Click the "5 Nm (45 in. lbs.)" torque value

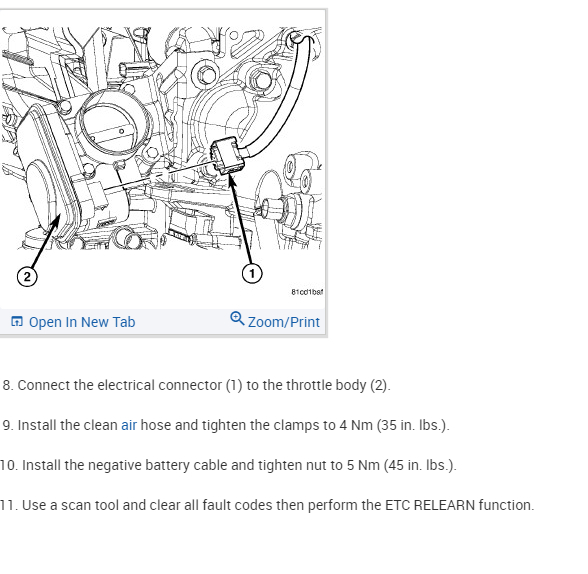click(401, 465)
